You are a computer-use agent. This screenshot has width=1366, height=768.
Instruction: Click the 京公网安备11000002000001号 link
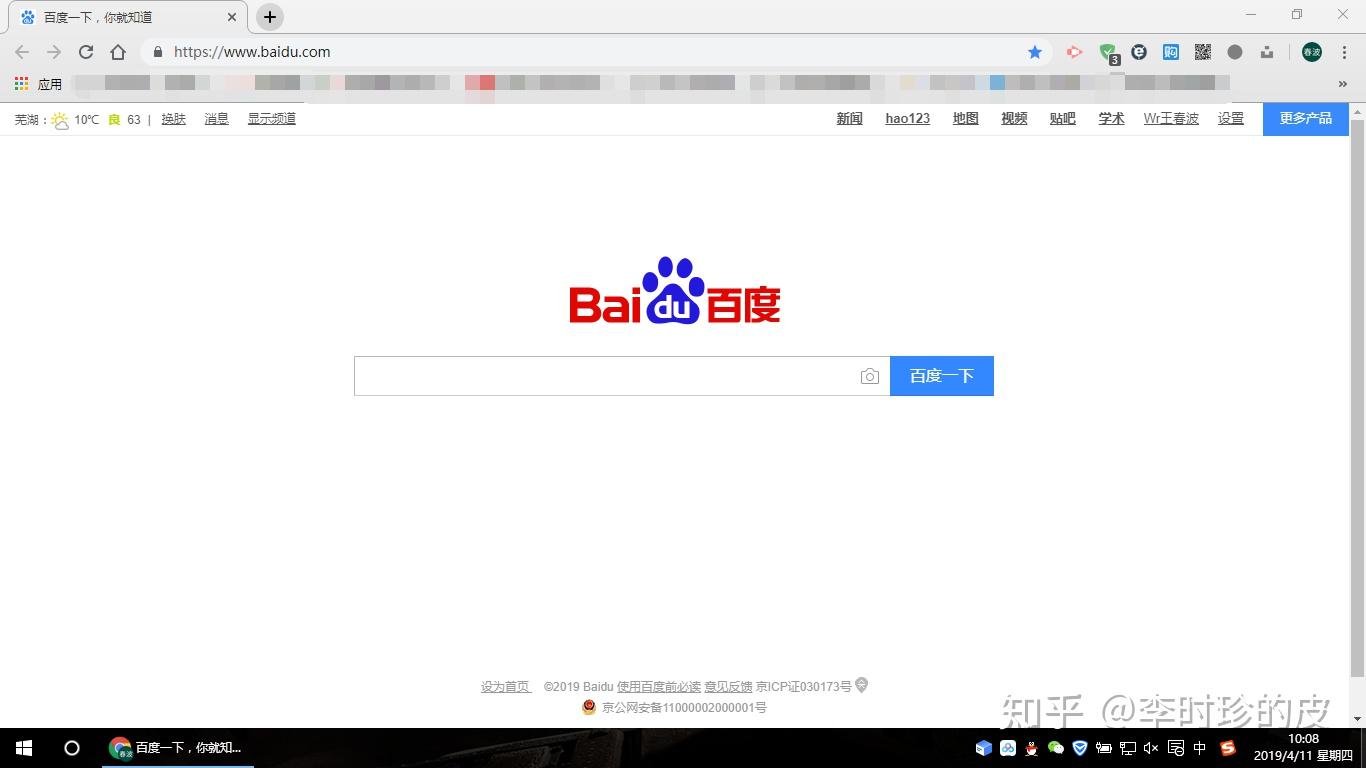[684, 708]
